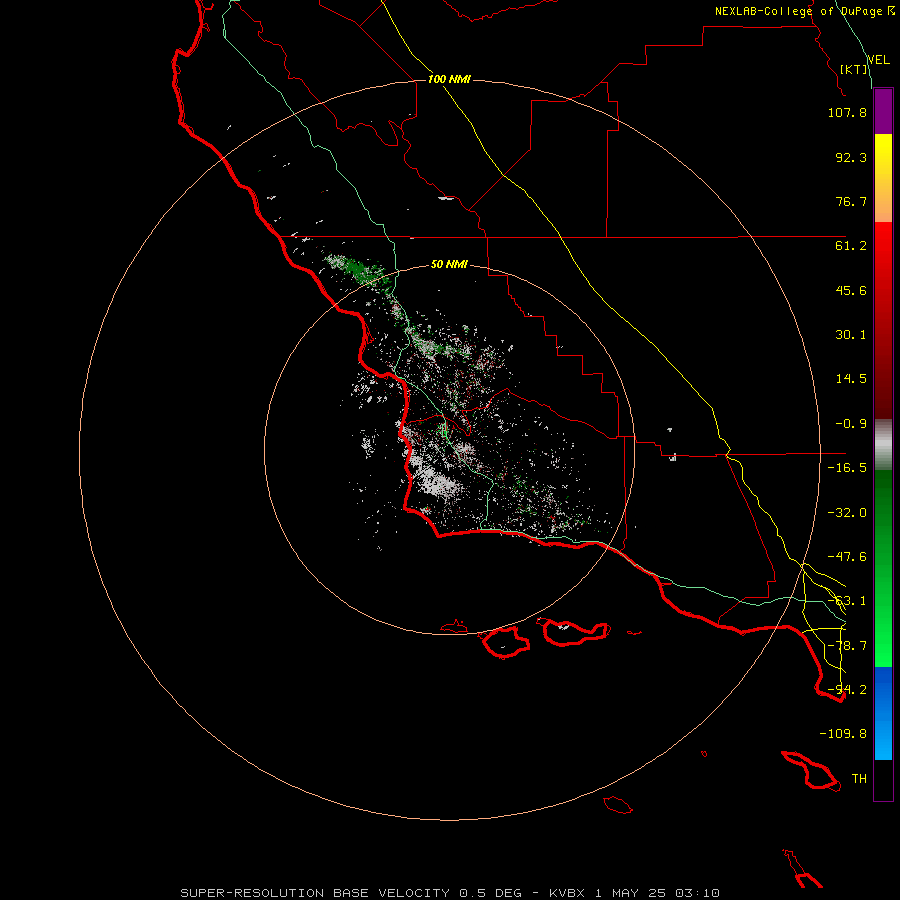Pick the purple segment of the color bar
This screenshot has height=900, width=900.
point(883,111)
